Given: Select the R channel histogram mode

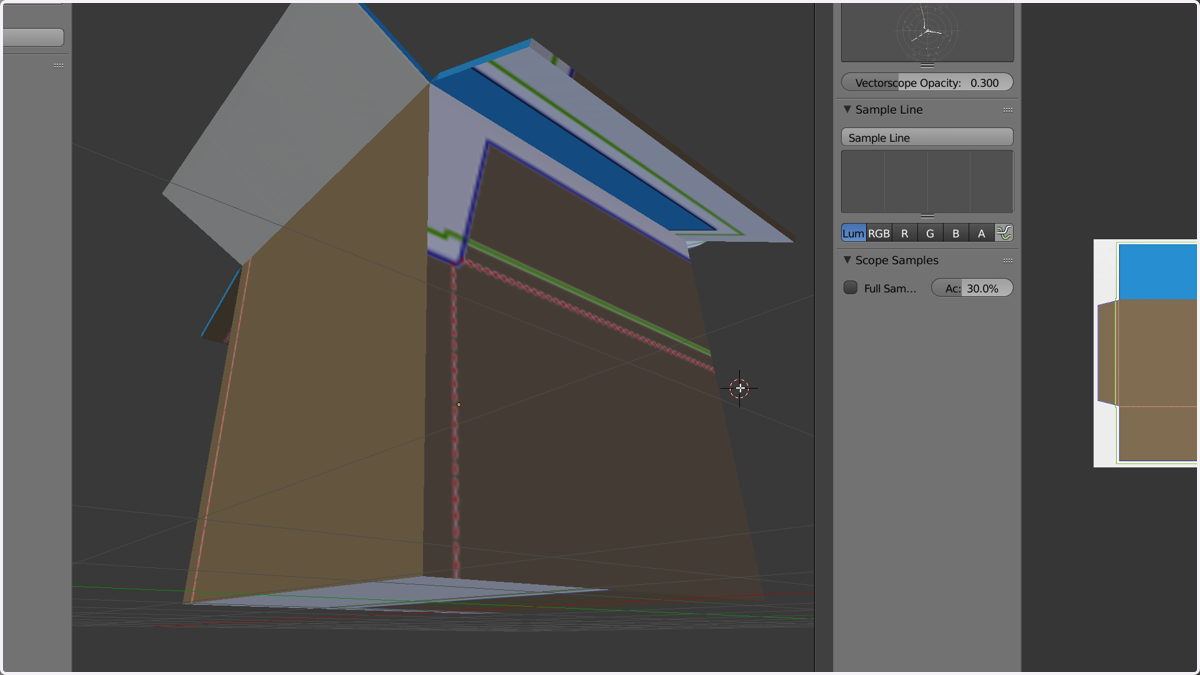Looking at the screenshot, I should tap(905, 233).
